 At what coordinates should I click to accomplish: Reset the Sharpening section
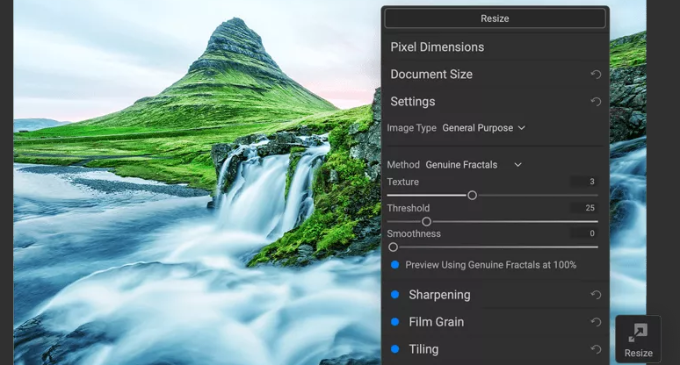point(596,295)
